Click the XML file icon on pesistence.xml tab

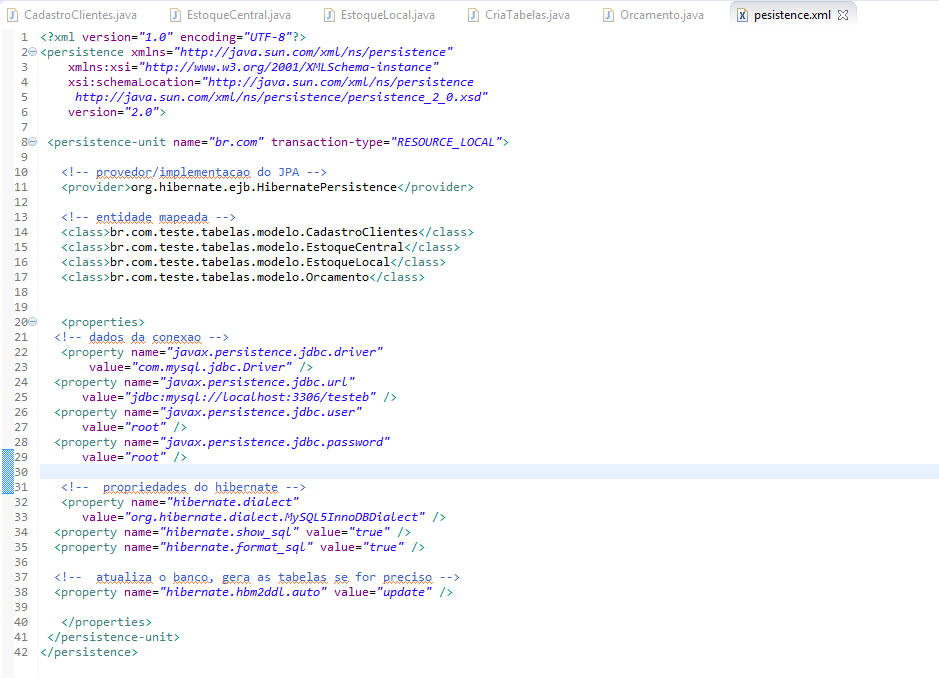(x=742, y=15)
